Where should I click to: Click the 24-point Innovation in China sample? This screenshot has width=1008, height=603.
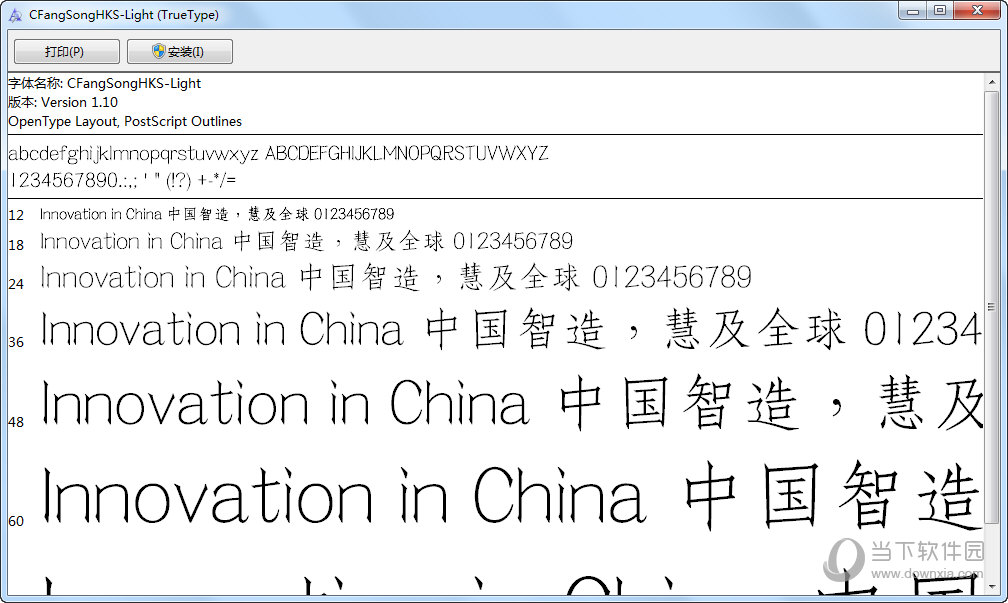coord(395,278)
